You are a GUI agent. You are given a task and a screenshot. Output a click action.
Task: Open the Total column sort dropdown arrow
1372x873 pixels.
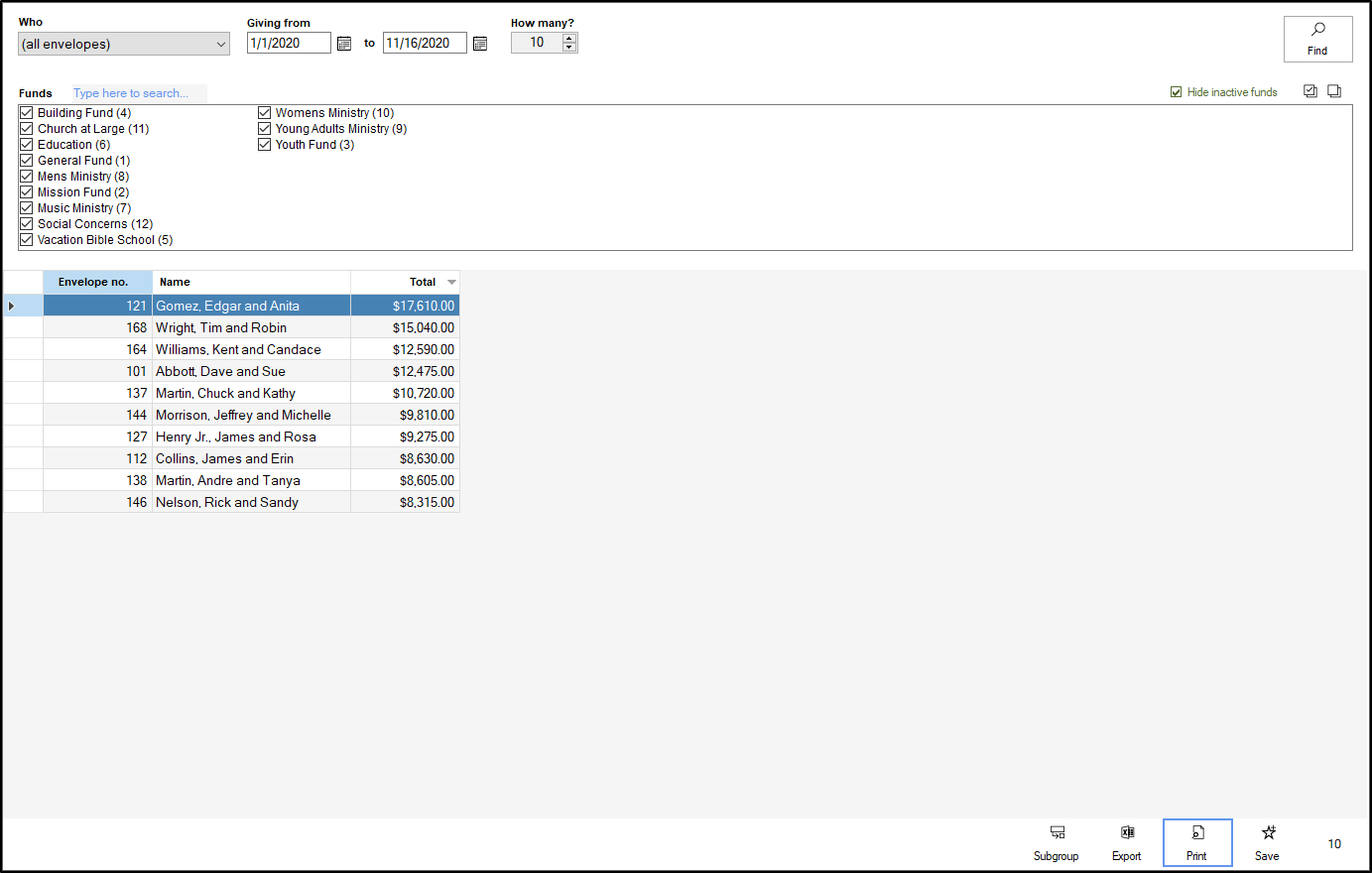pyautogui.click(x=451, y=283)
